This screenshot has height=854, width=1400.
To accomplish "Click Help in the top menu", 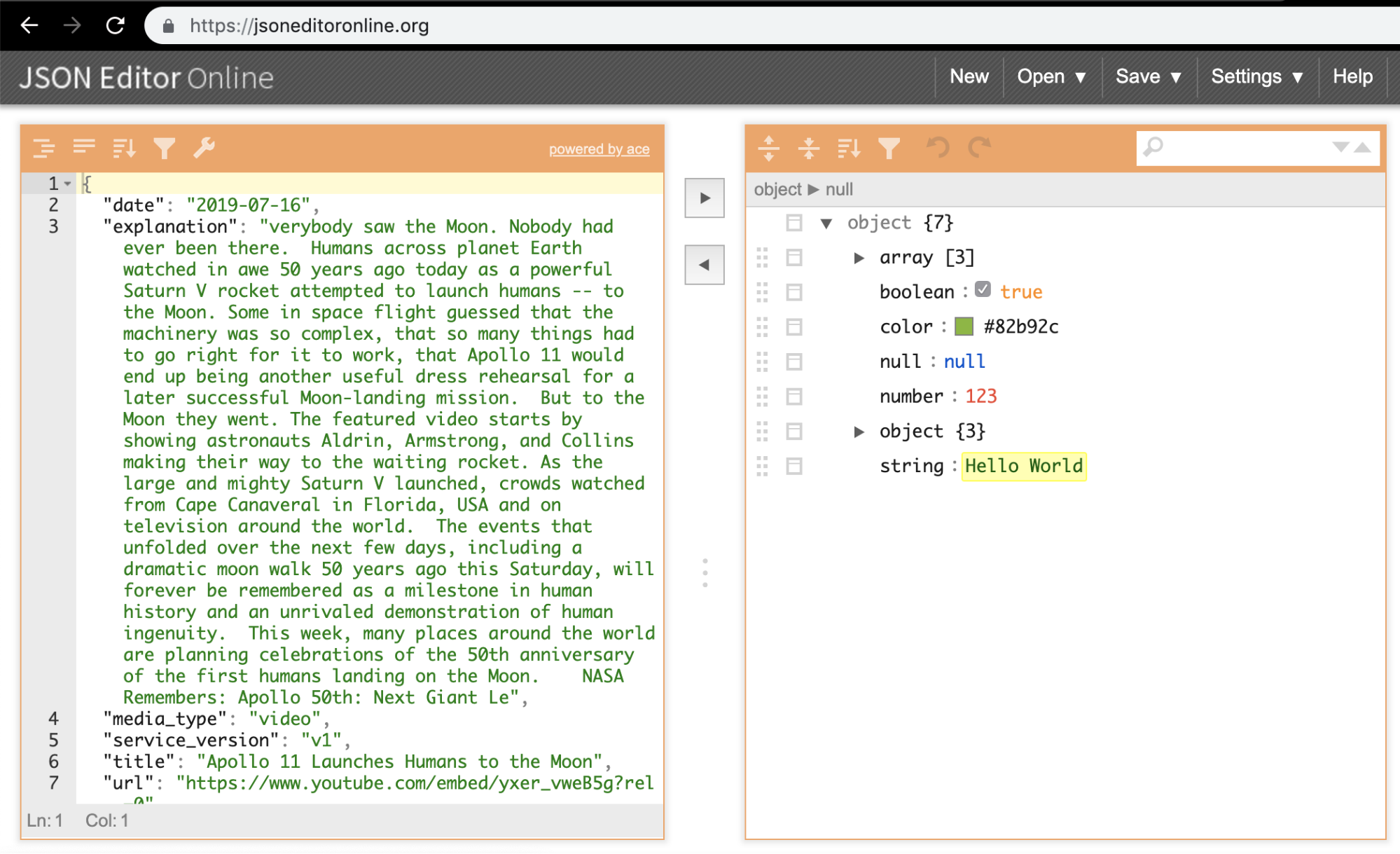I will 1352,76.
